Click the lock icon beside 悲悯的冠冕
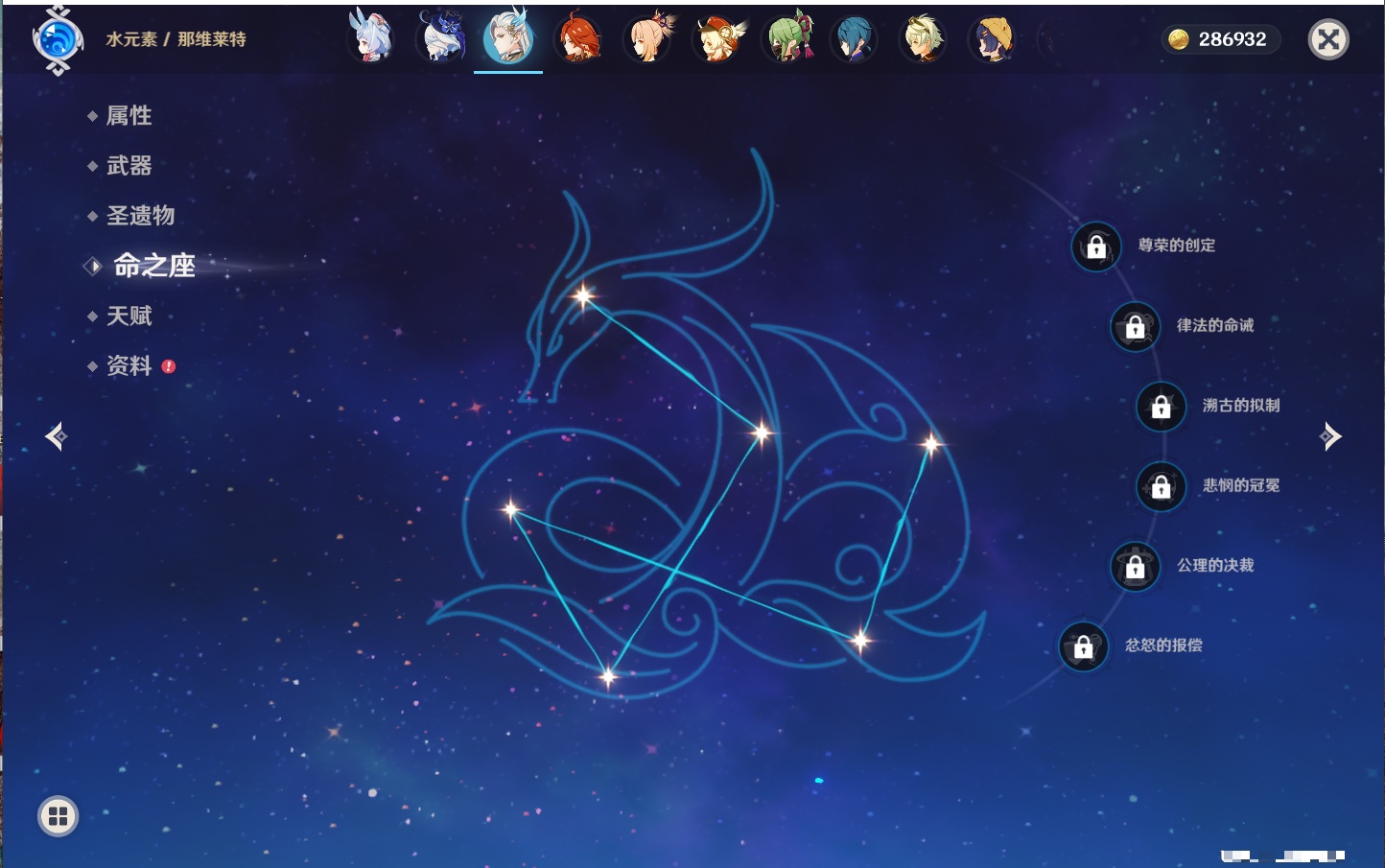Viewport: 1385px width, 868px height. 1161,486
